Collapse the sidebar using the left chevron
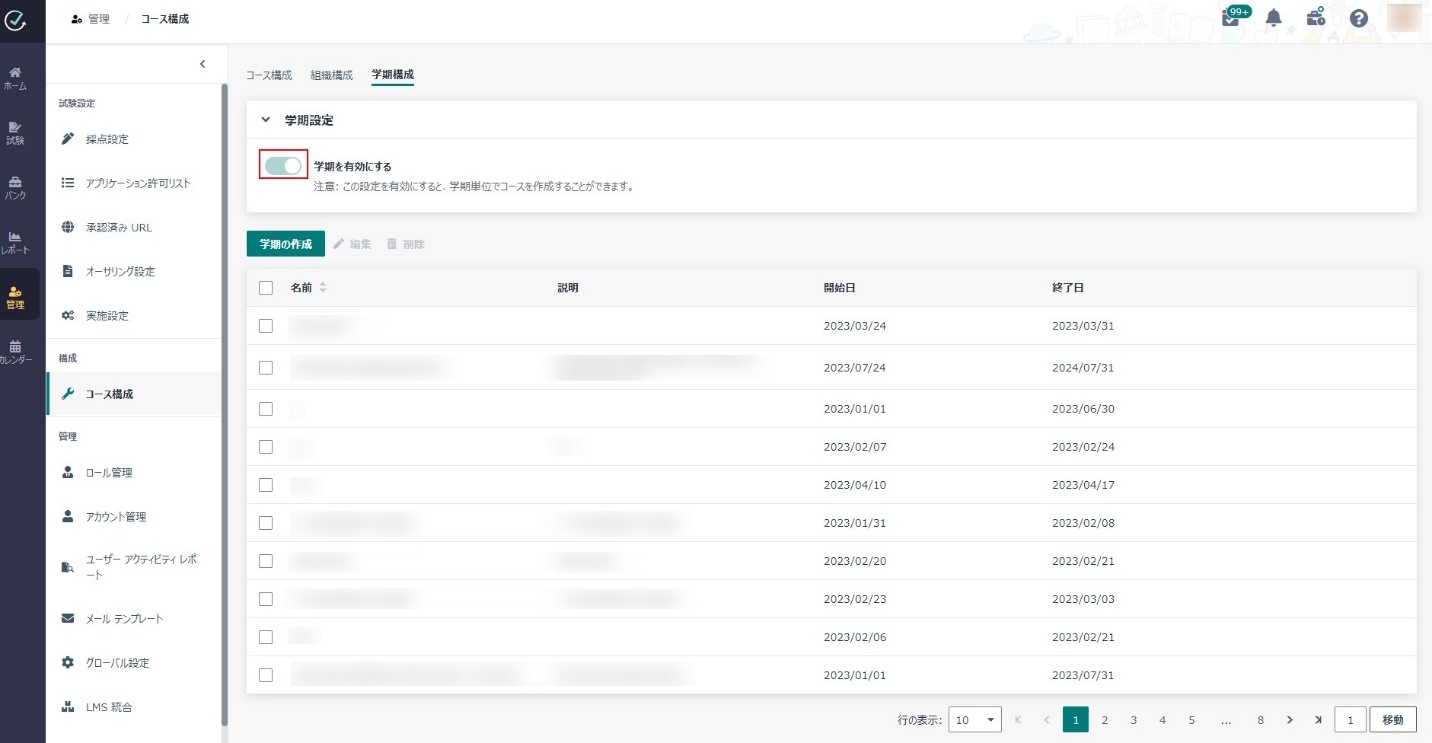Viewport: 1432px width, 743px height. tap(202, 64)
